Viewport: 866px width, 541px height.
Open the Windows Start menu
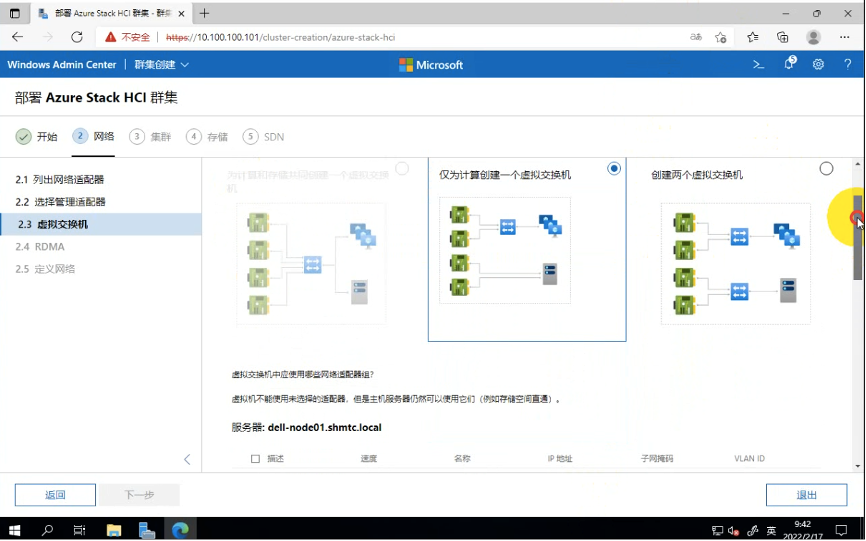pos(15,531)
